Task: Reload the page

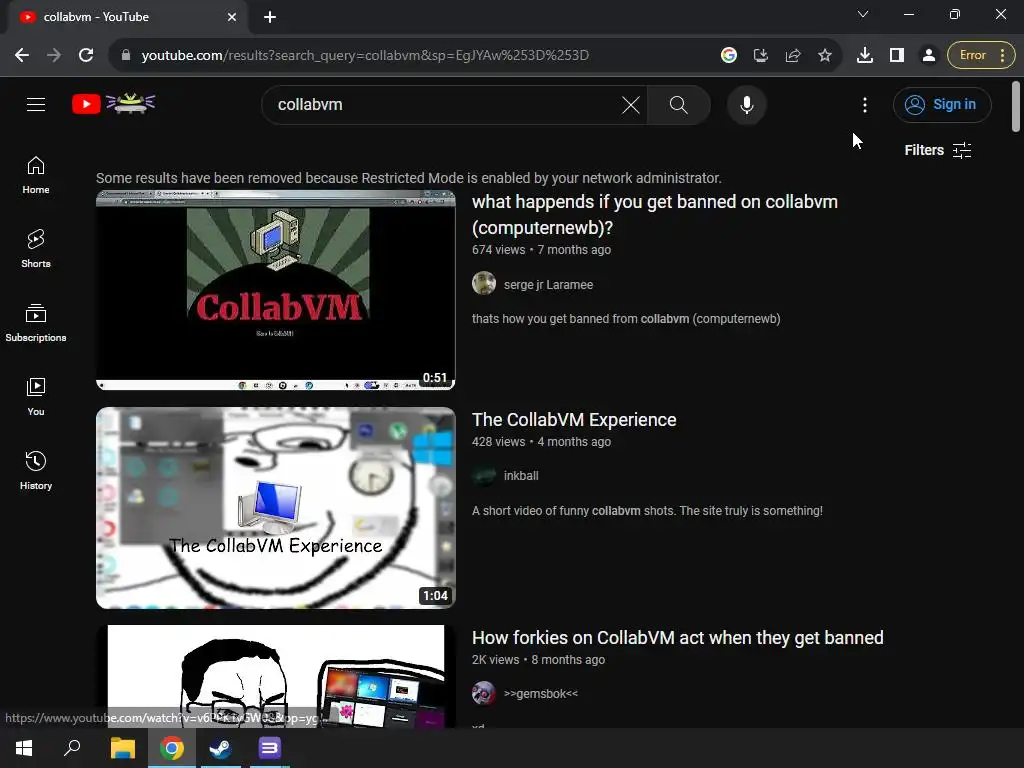Action: [x=86, y=55]
